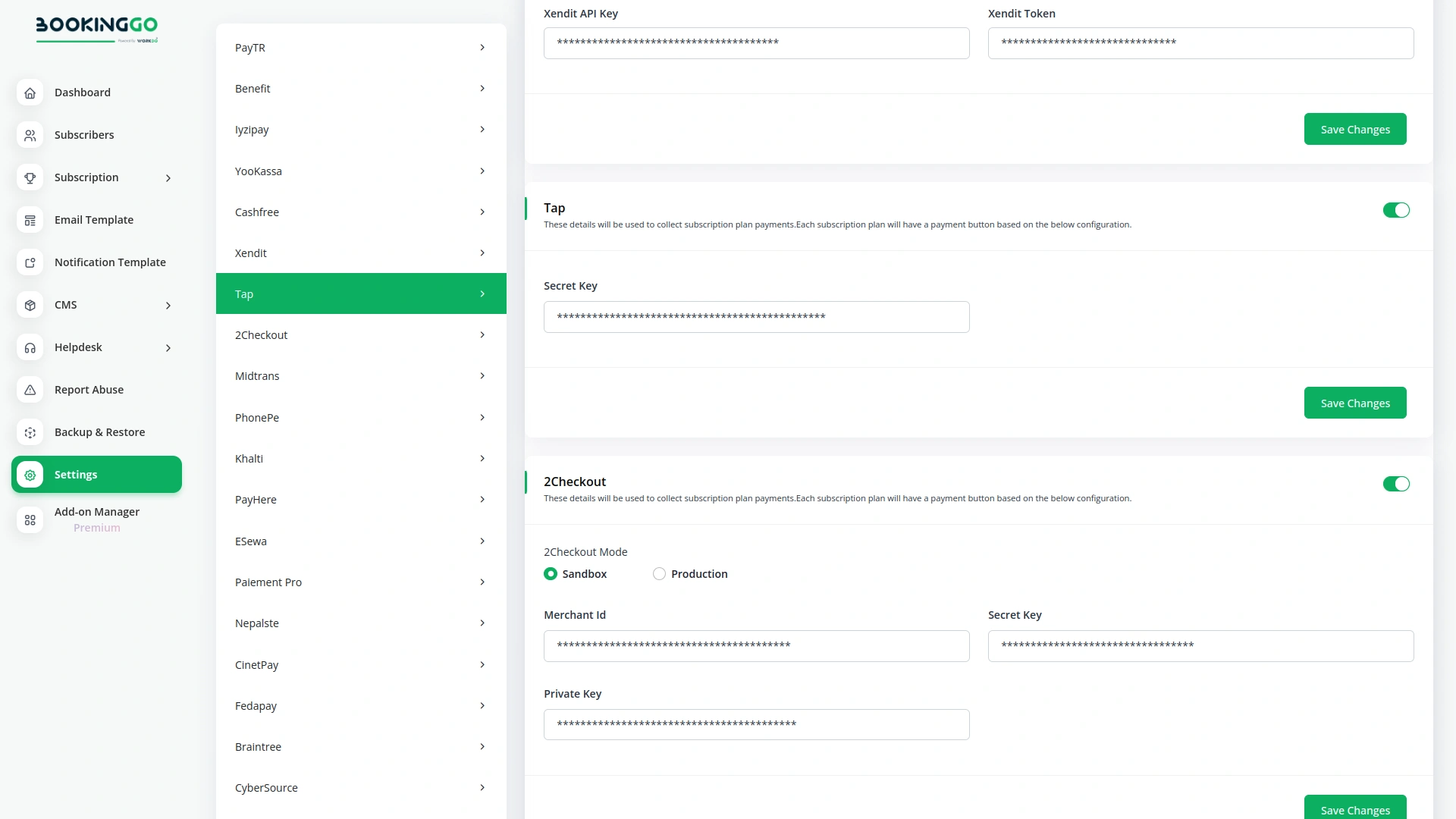Viewport: 1456px width, 819px height.
Task: Click the Notification Template icon
Action: coord(30,262)
